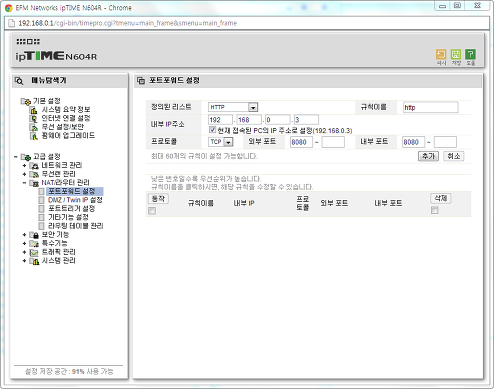Click the 내부 포트 column header text
494x389 pixels.
click(388, 203)
